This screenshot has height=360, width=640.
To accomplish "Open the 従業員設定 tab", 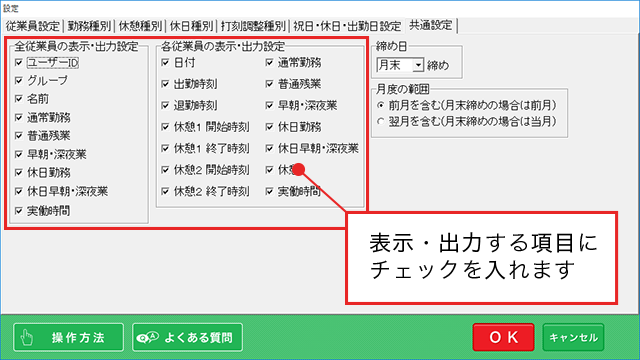I will (x=33, y=26).
